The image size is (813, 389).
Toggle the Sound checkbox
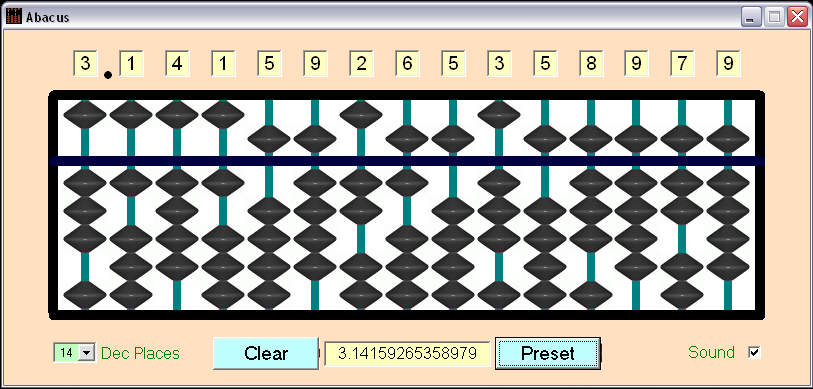click(x=754, y=353)
